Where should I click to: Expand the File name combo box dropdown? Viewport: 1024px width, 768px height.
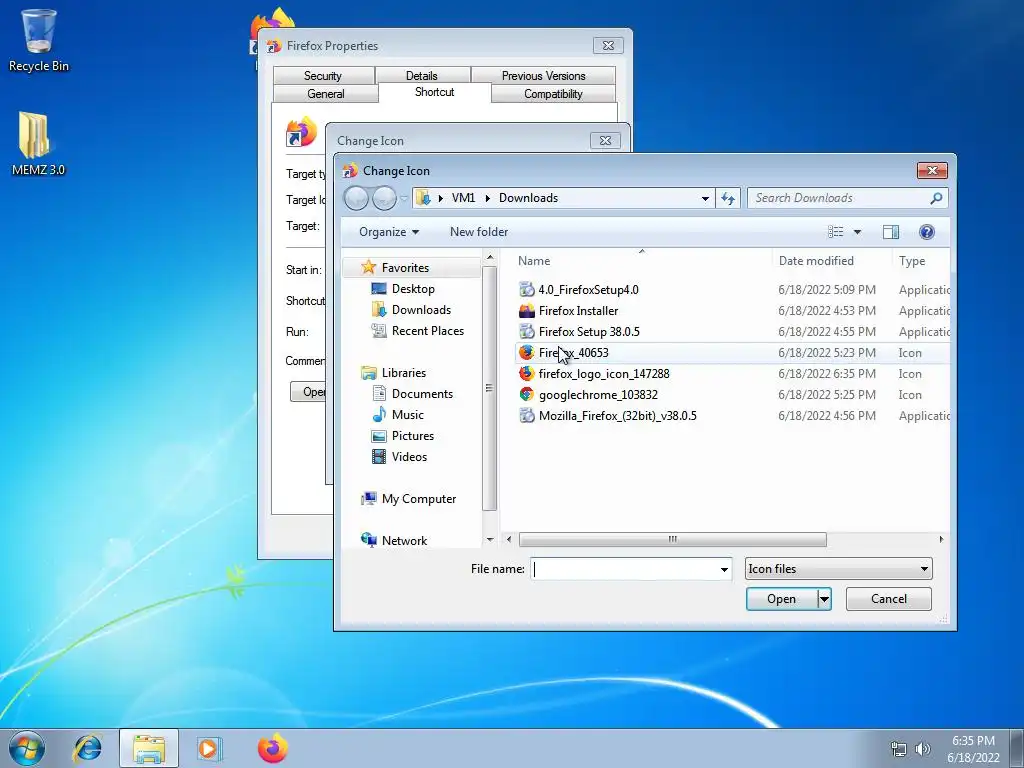[x=724, y=569]
